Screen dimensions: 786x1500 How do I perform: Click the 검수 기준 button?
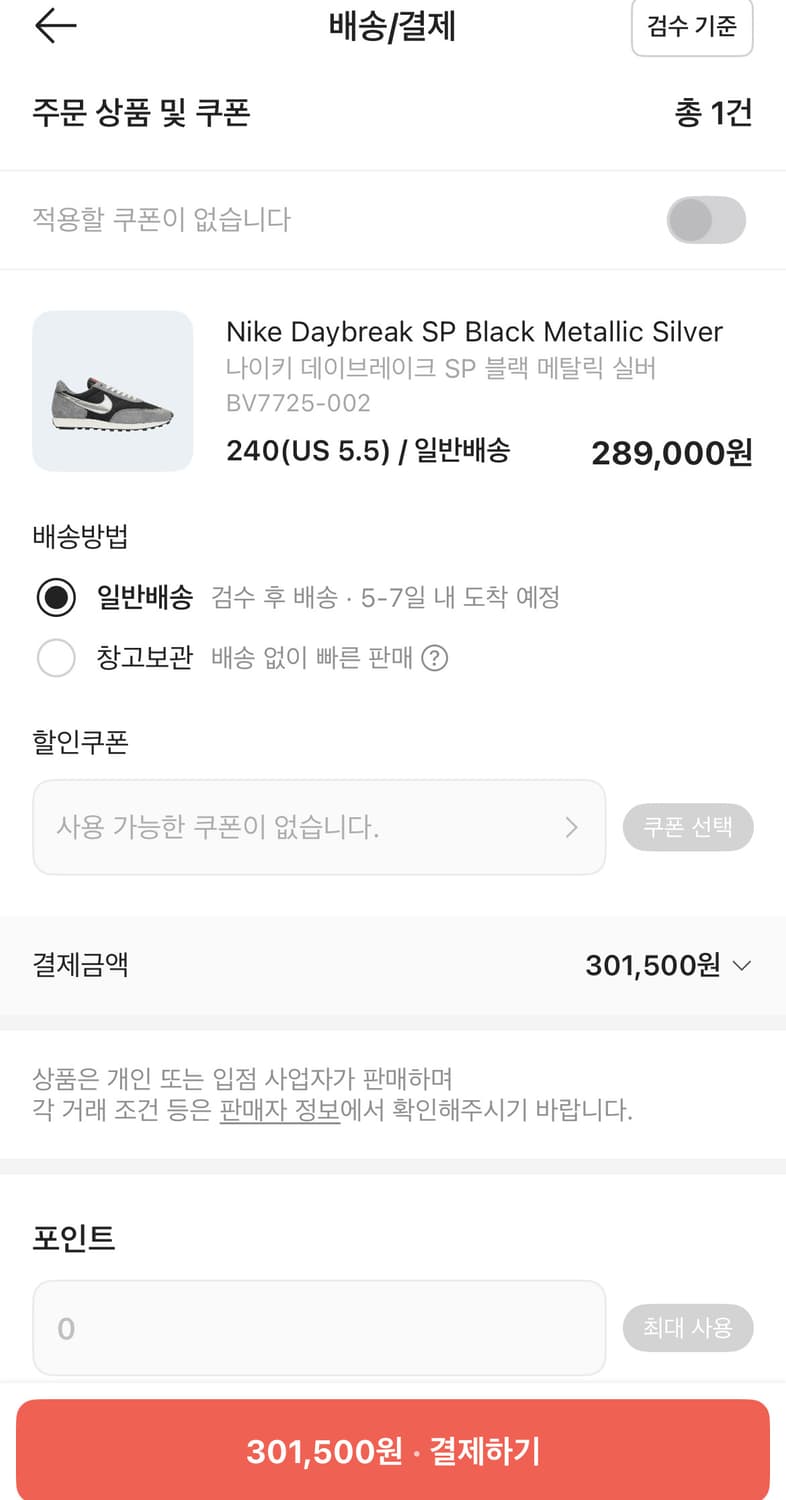[x=692, y=27]
